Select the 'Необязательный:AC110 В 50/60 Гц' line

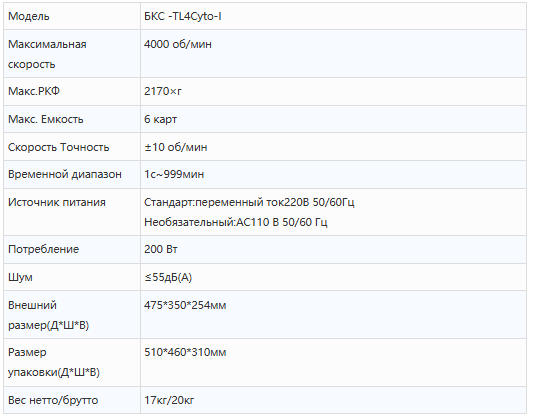[236, 222]
